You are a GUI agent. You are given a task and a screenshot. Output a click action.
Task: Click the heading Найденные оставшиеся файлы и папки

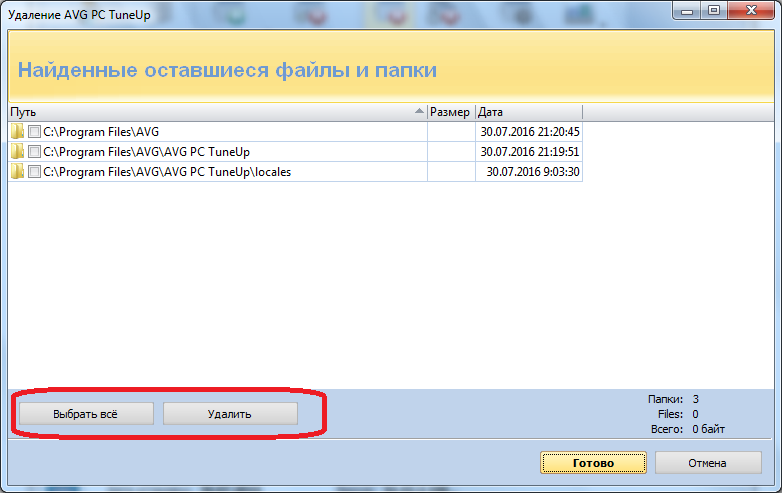click(x=227, y=70)
